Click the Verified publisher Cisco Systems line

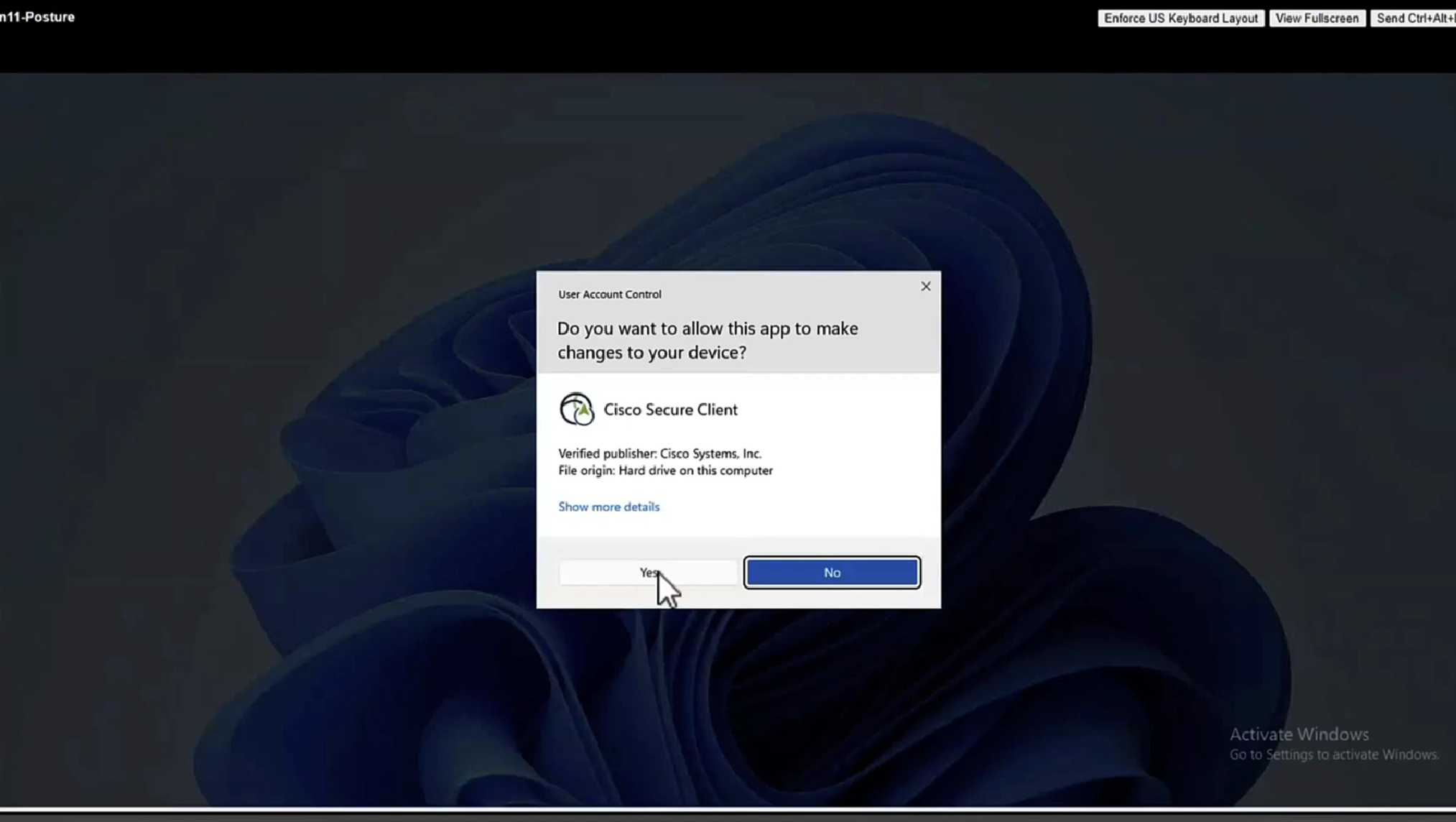coord(659,453)
